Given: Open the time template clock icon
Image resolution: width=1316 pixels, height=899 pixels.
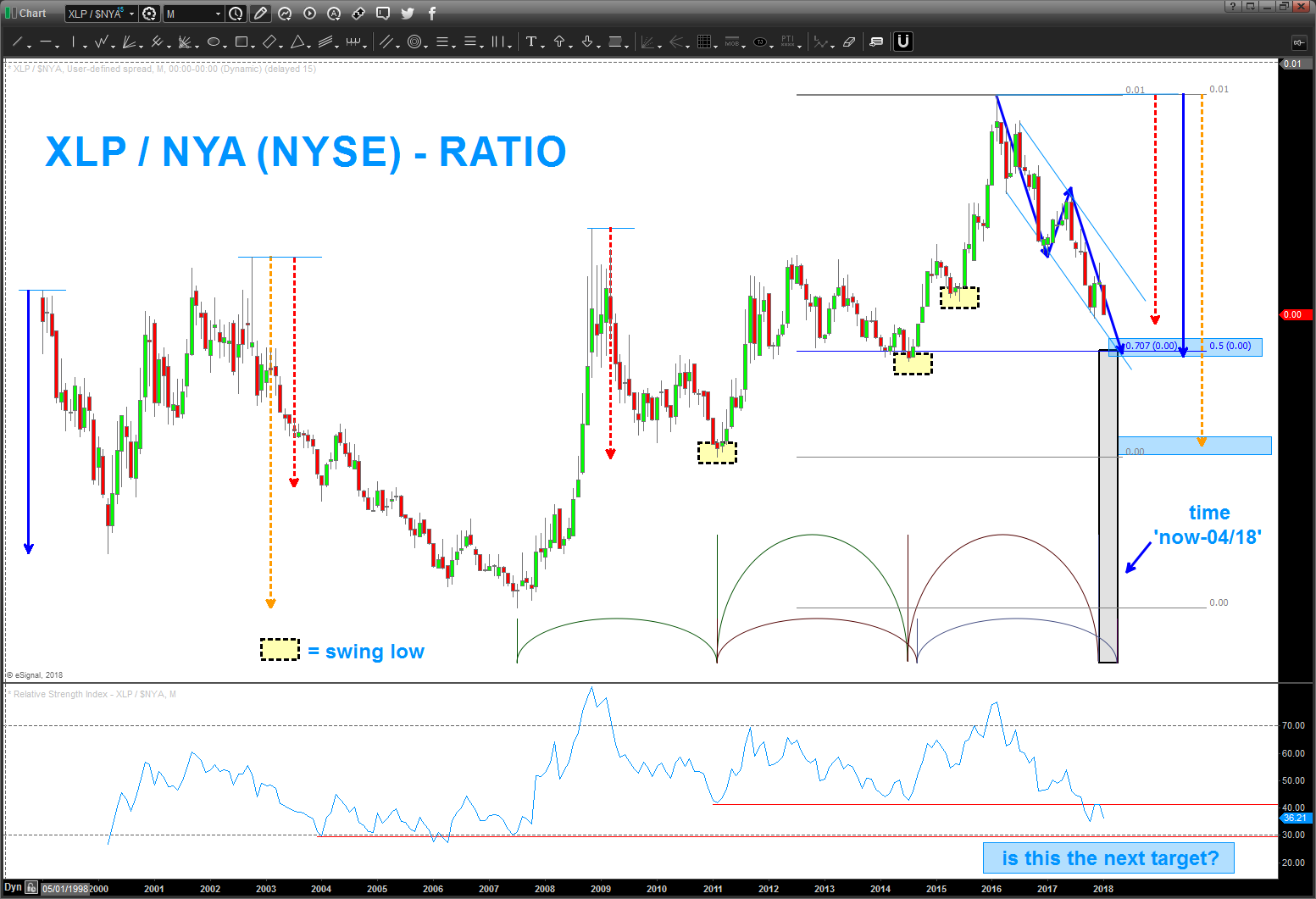Looking at the screenshot, I should point(235,14).
